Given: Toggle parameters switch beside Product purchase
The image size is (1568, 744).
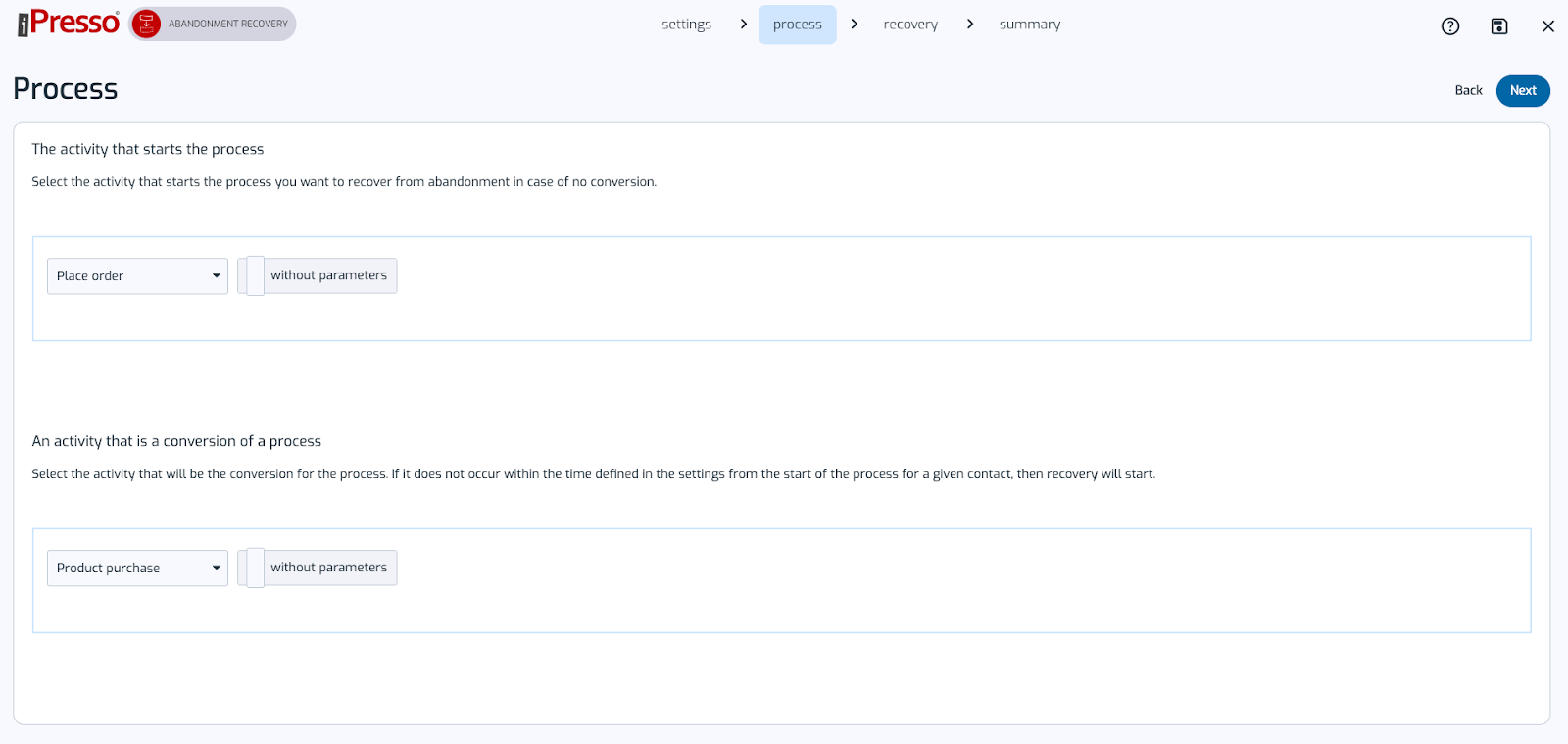Looking at the screenshot, I should [x=252, y=568].
